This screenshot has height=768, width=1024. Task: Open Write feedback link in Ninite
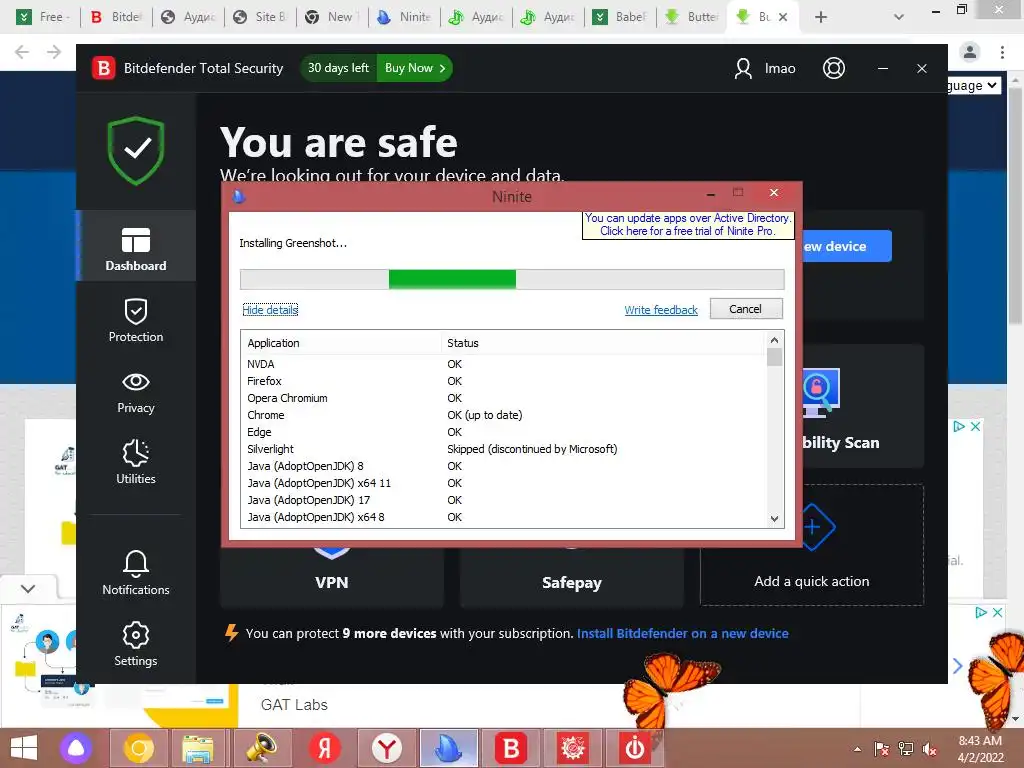[x=661, y=310]
